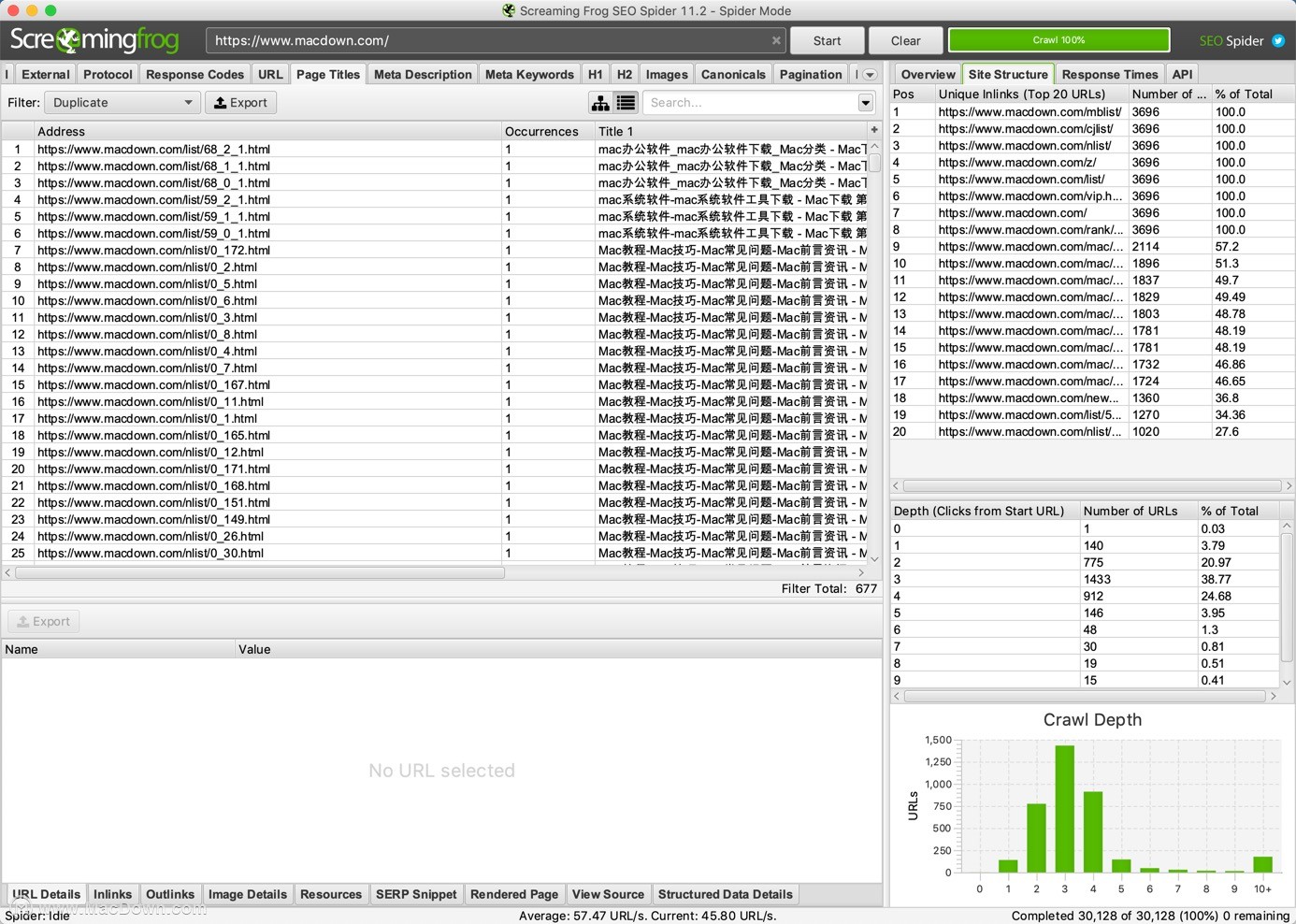
Task: Focus the Search box
Action: 750,103
